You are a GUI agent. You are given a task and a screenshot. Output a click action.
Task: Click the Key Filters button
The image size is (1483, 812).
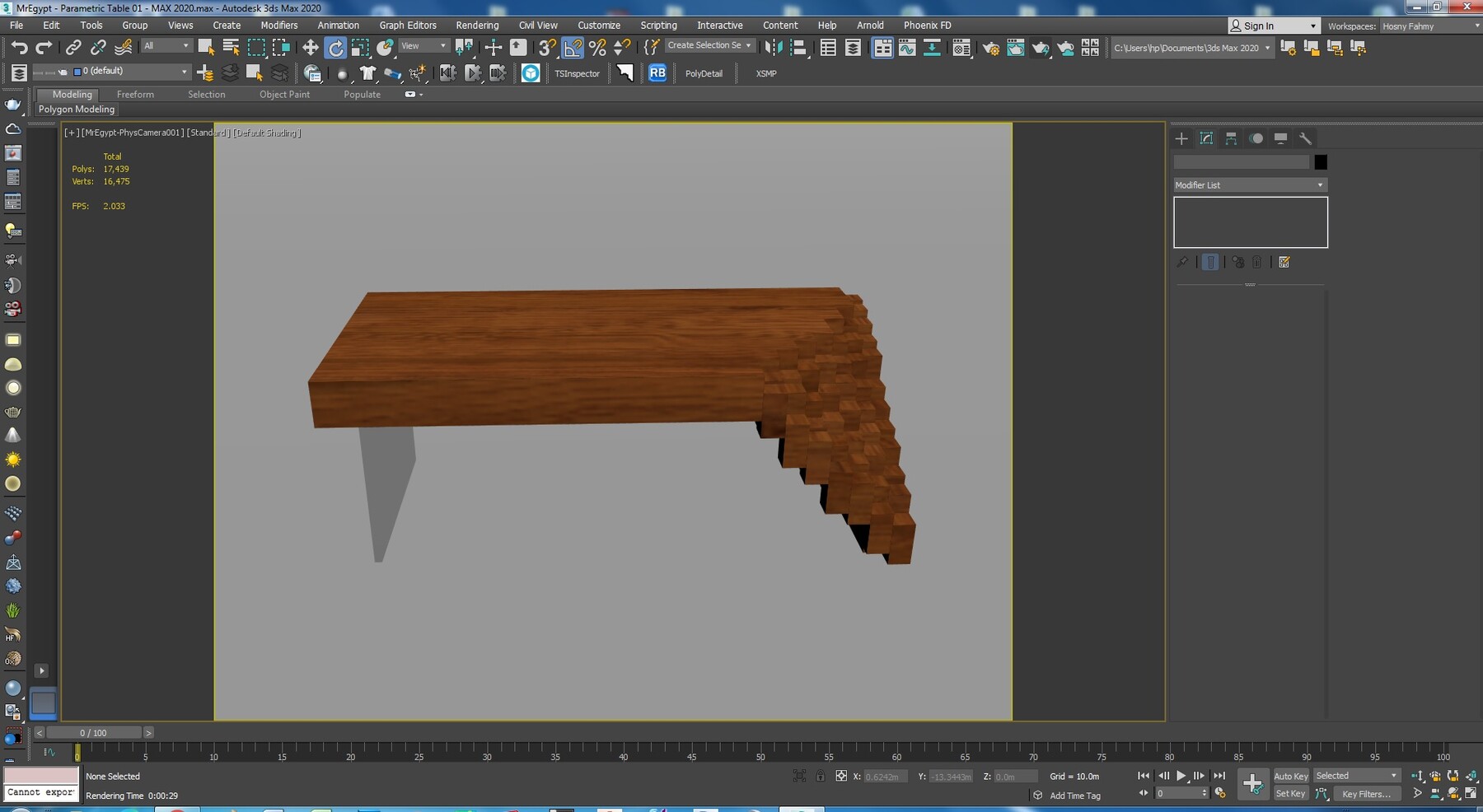coord(1367,793)
